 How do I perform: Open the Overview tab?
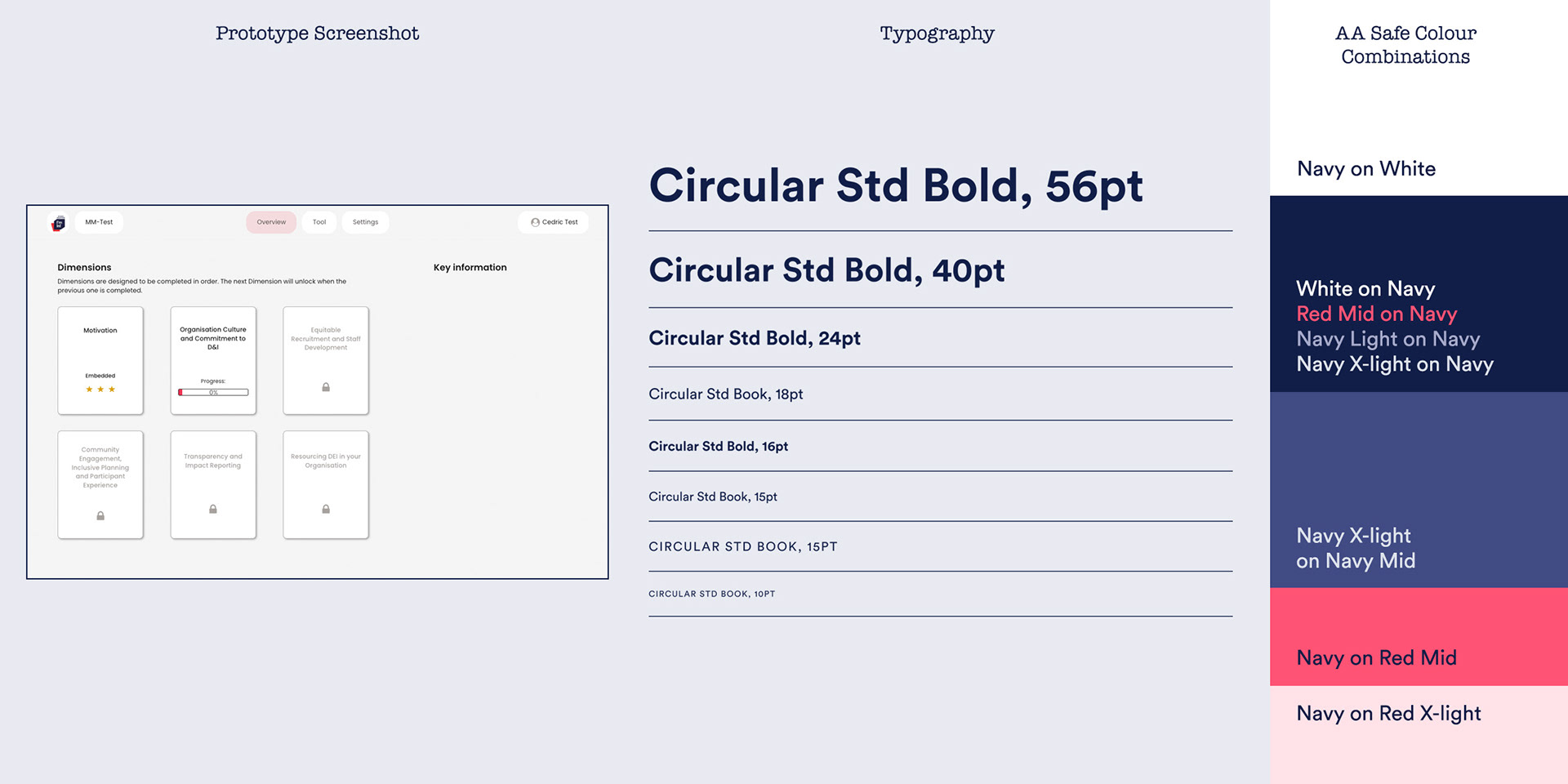click(271, 222)
